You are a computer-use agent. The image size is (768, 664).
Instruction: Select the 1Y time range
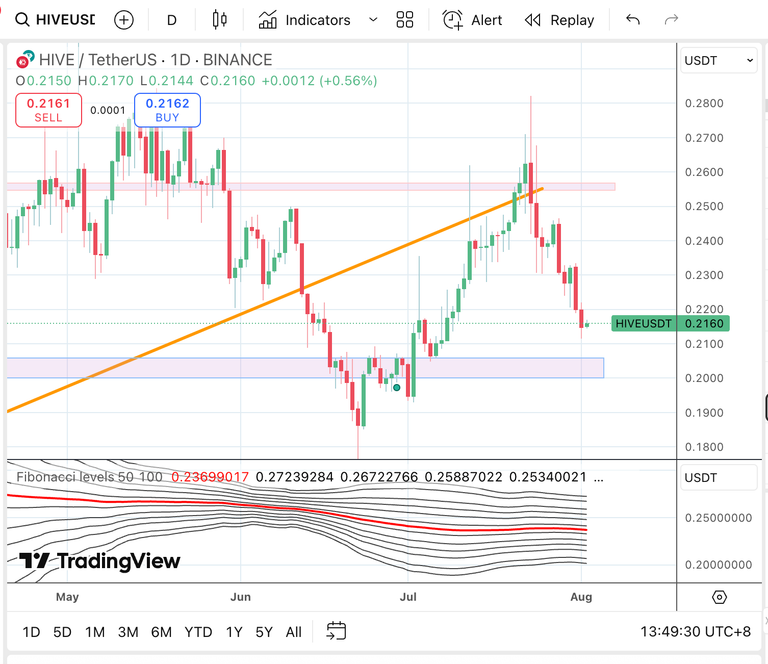point(234,632)
